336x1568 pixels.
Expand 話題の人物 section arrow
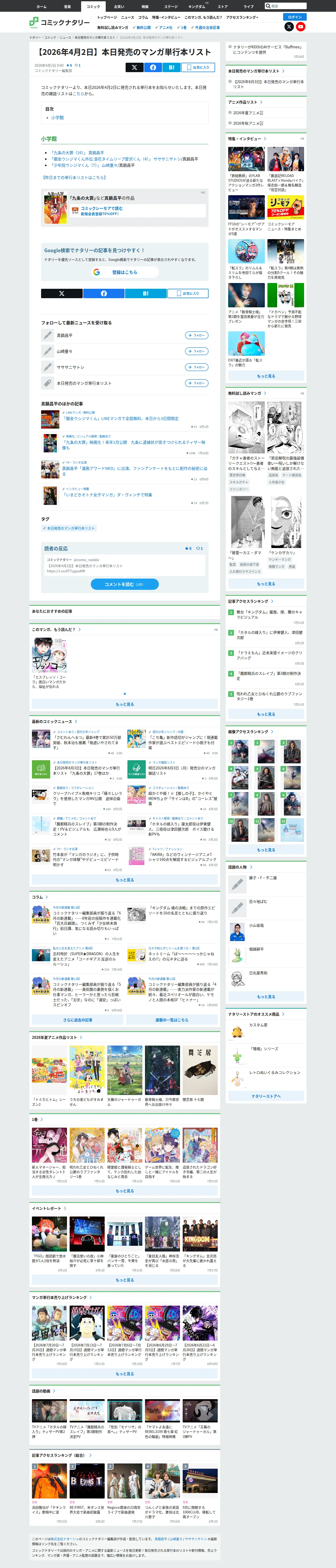(x=251, y=867)
